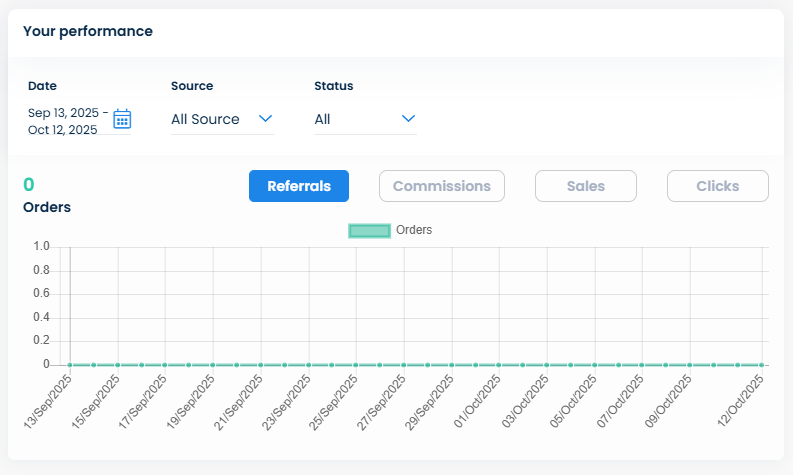793x475 pixels.
Task: Click the data point at 13/Sep/2025
Action: (70, 365)
